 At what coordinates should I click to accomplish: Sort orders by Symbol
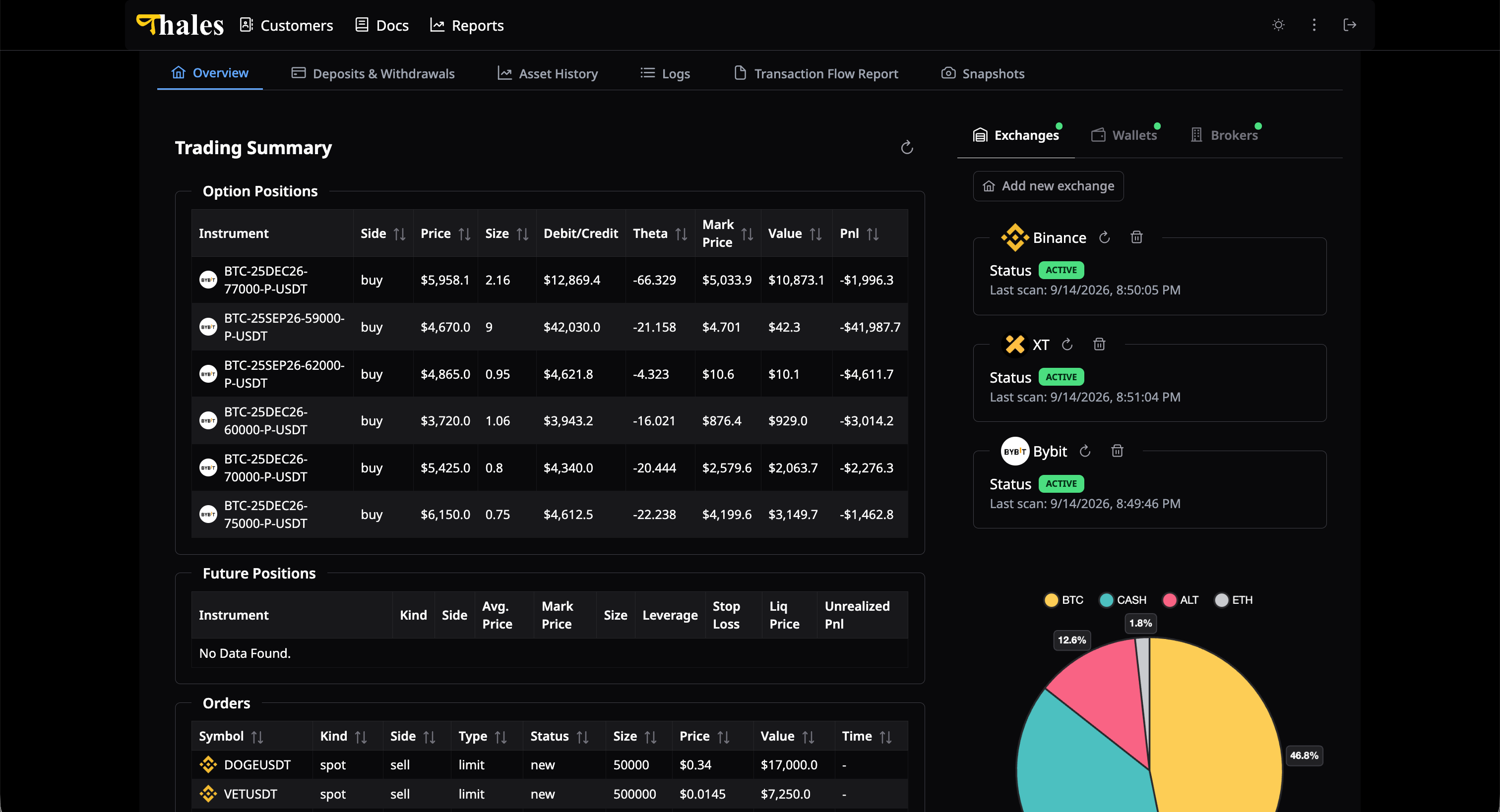[x=257, y=737]
